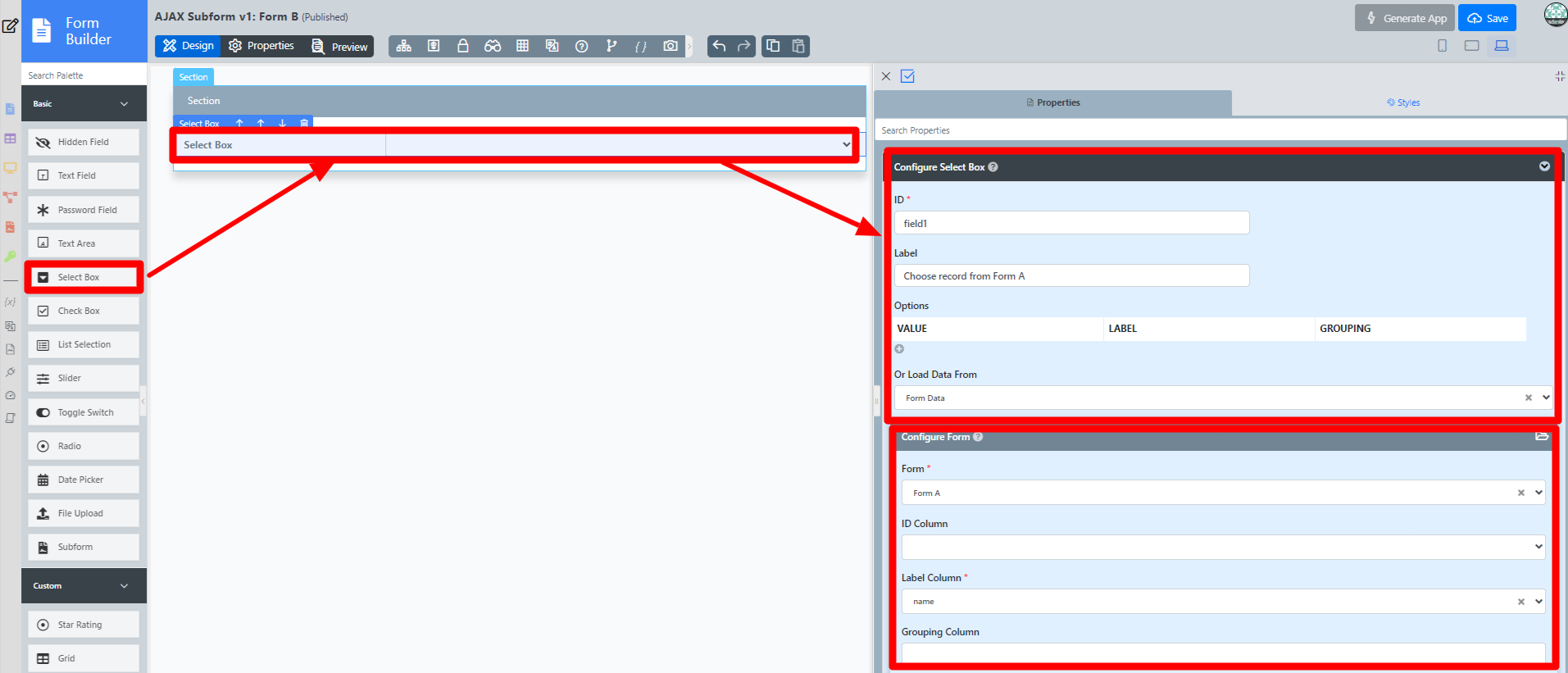Click the Search Properties input

click(1220, 130)
